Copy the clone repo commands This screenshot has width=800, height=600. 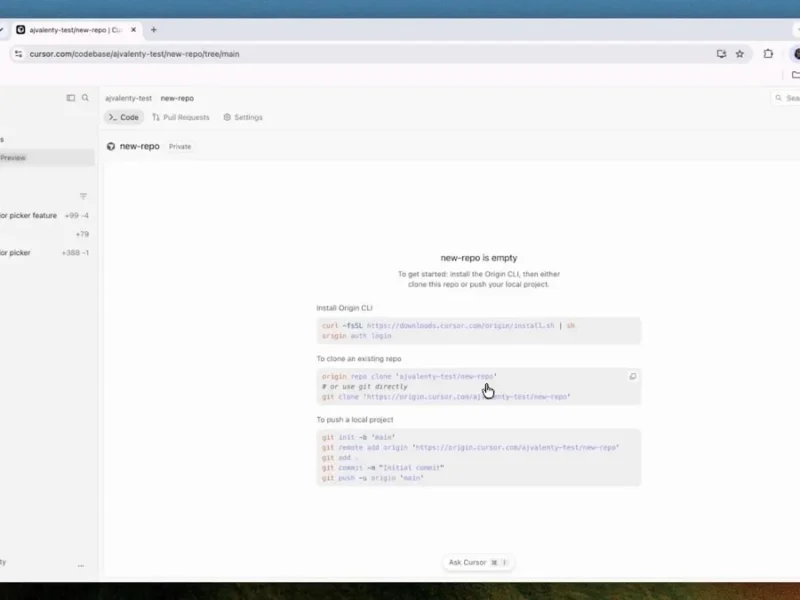click(633, 377)
